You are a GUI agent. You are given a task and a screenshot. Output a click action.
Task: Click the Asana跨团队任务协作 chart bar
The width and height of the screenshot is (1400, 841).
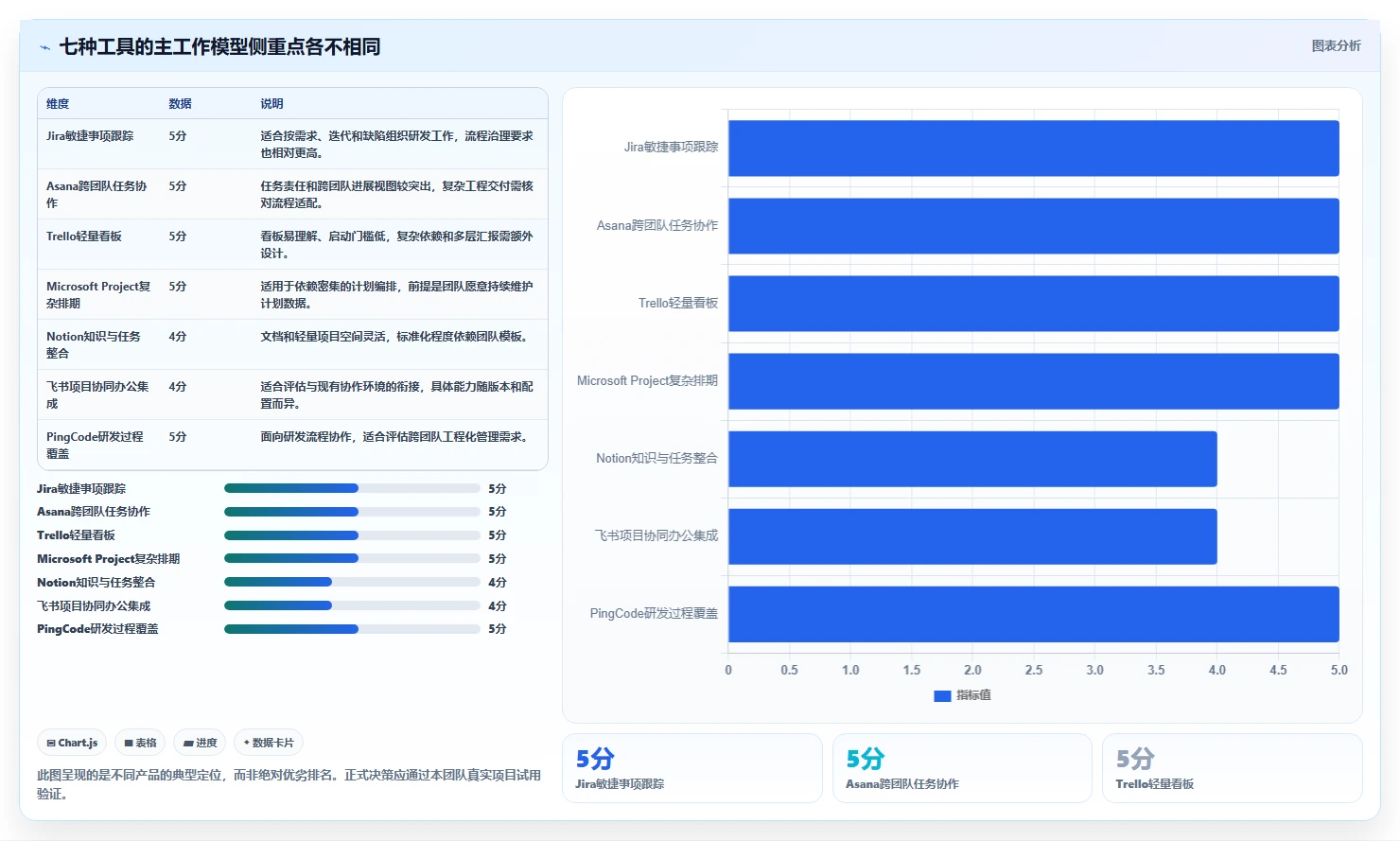coord(1034,225)
